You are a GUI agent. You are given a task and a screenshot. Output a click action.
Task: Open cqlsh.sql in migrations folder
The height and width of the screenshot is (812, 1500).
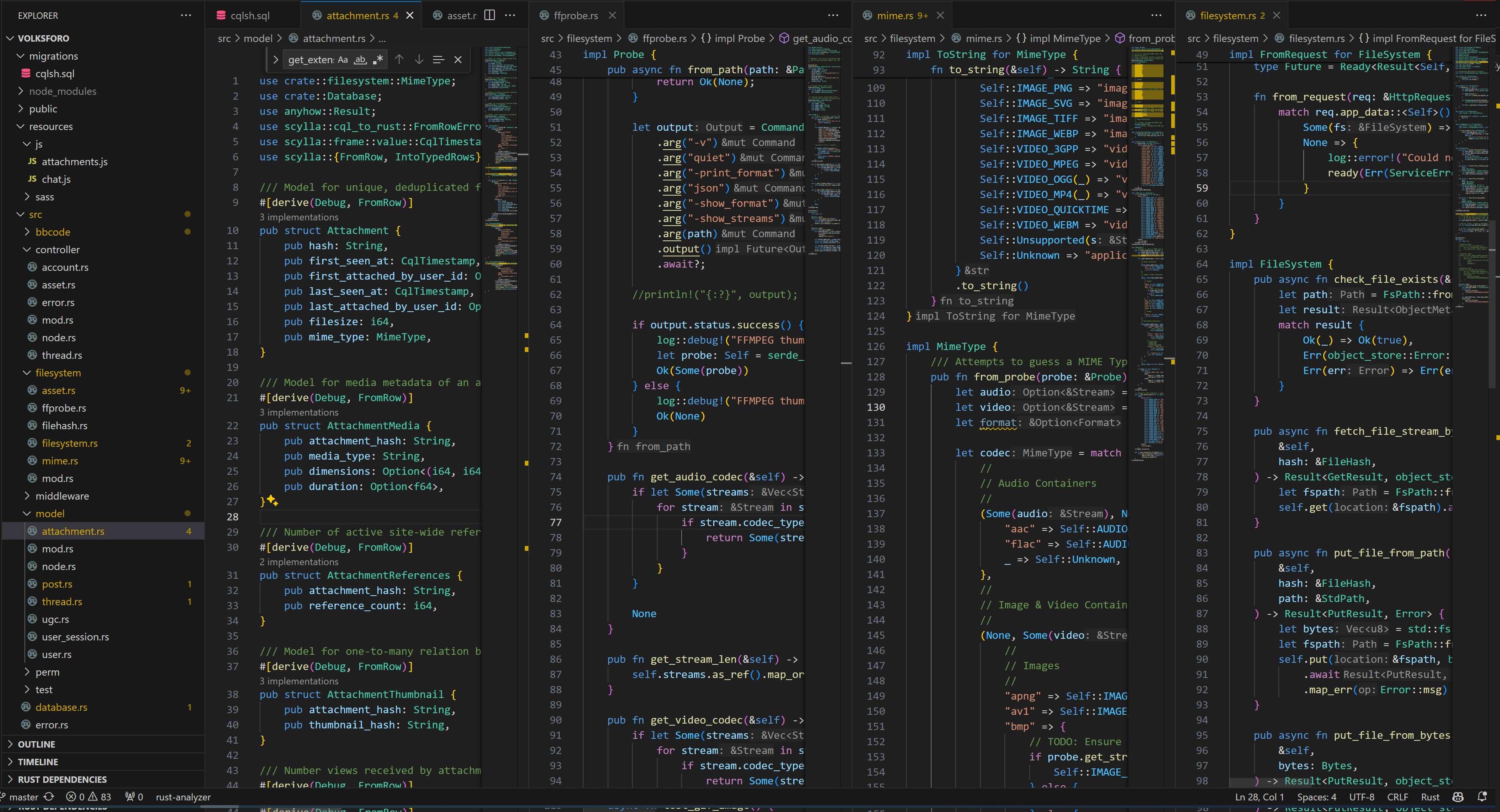point(102,73)
